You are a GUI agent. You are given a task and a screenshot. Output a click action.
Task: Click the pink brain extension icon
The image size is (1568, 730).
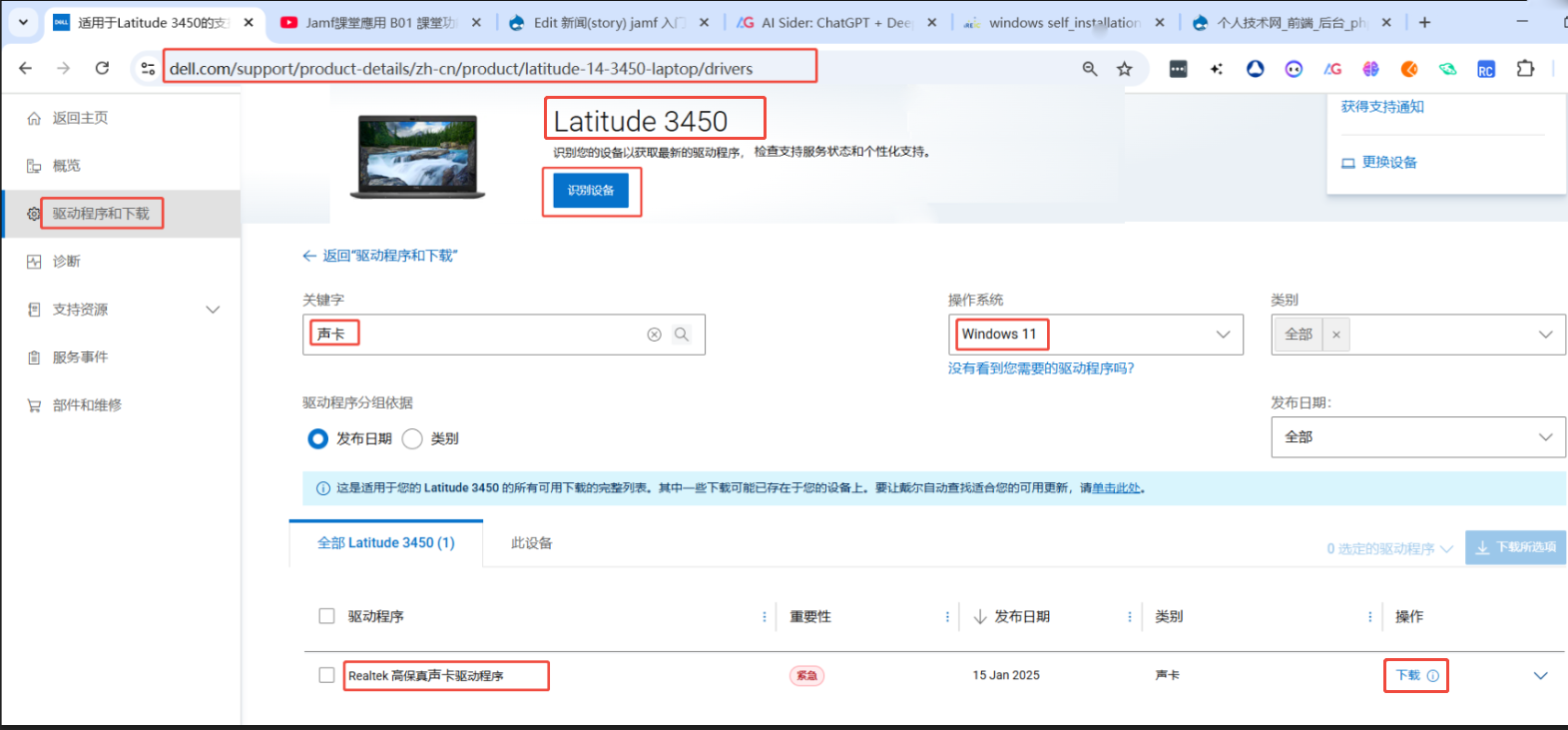pos(1370,69)
